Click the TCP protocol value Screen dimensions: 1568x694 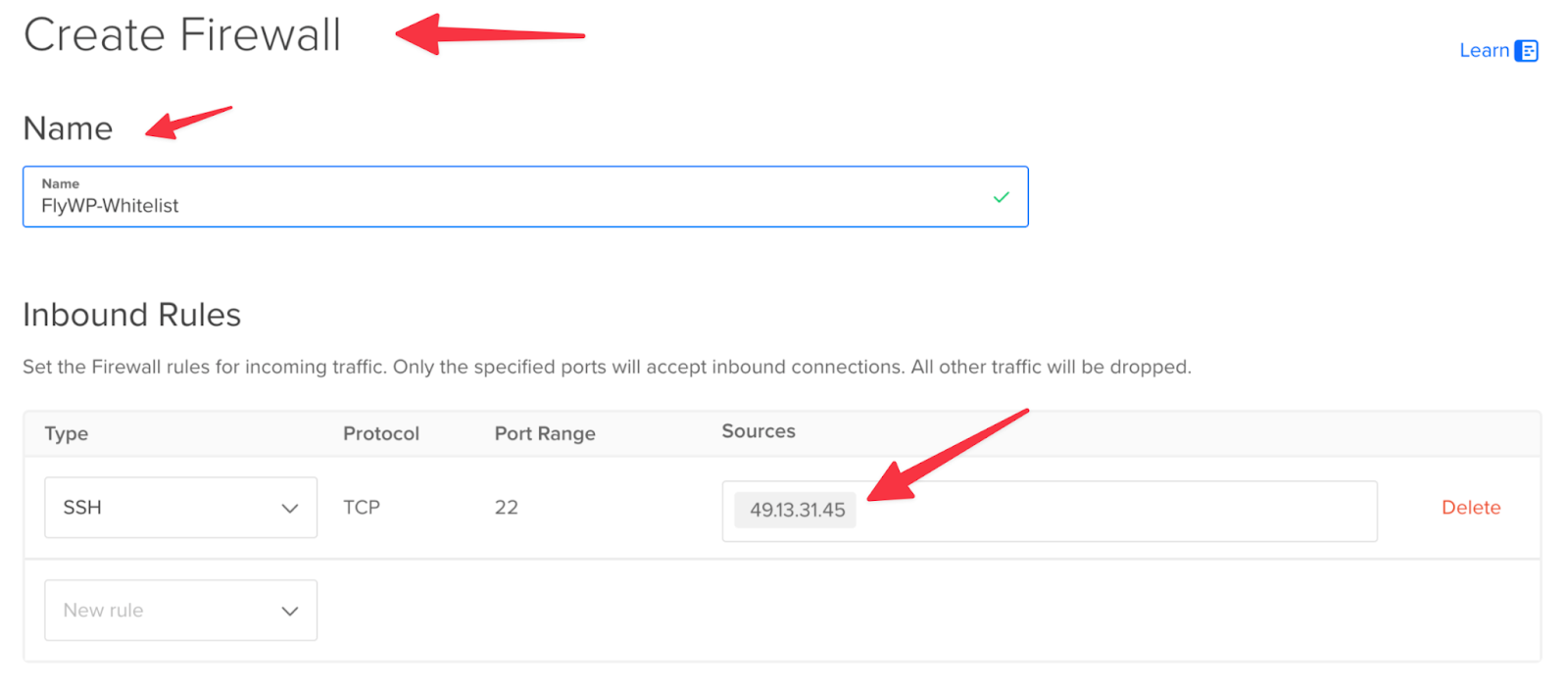click(x=362, y=508)
